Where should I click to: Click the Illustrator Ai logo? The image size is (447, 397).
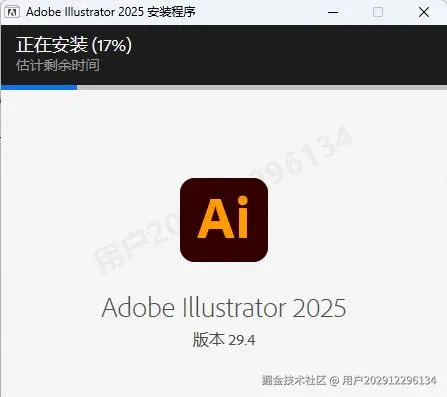[x=224, y=220]
